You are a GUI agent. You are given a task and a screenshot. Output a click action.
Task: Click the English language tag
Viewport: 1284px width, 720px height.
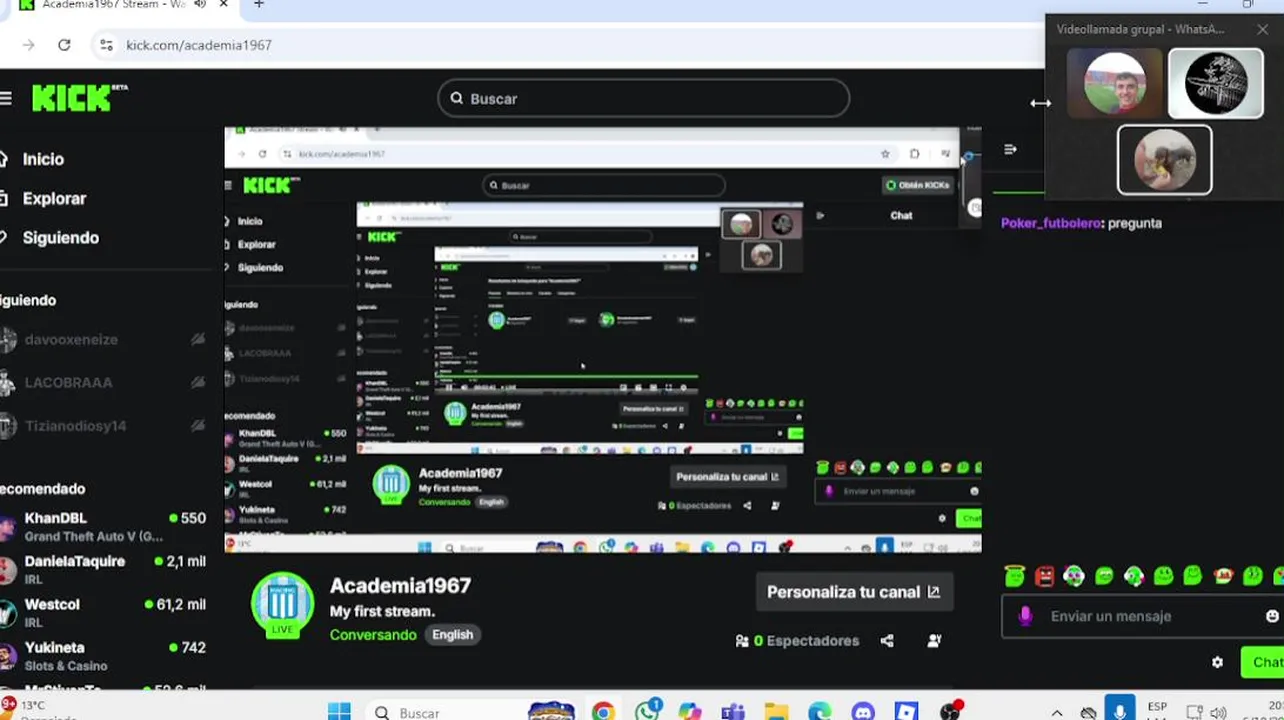point(452,635)
